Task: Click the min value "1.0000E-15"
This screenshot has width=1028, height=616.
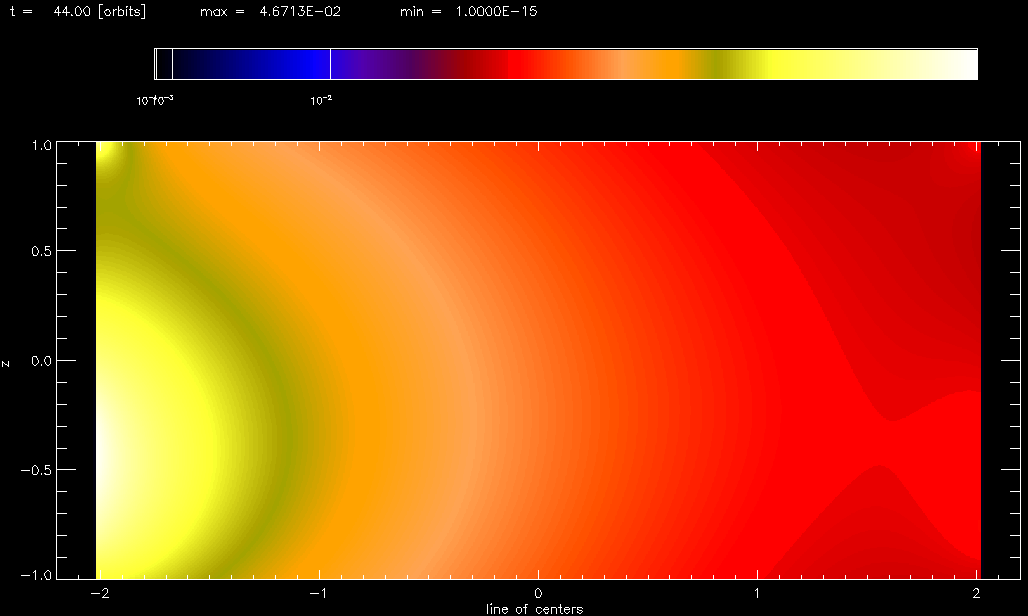Action: point(496,11)
